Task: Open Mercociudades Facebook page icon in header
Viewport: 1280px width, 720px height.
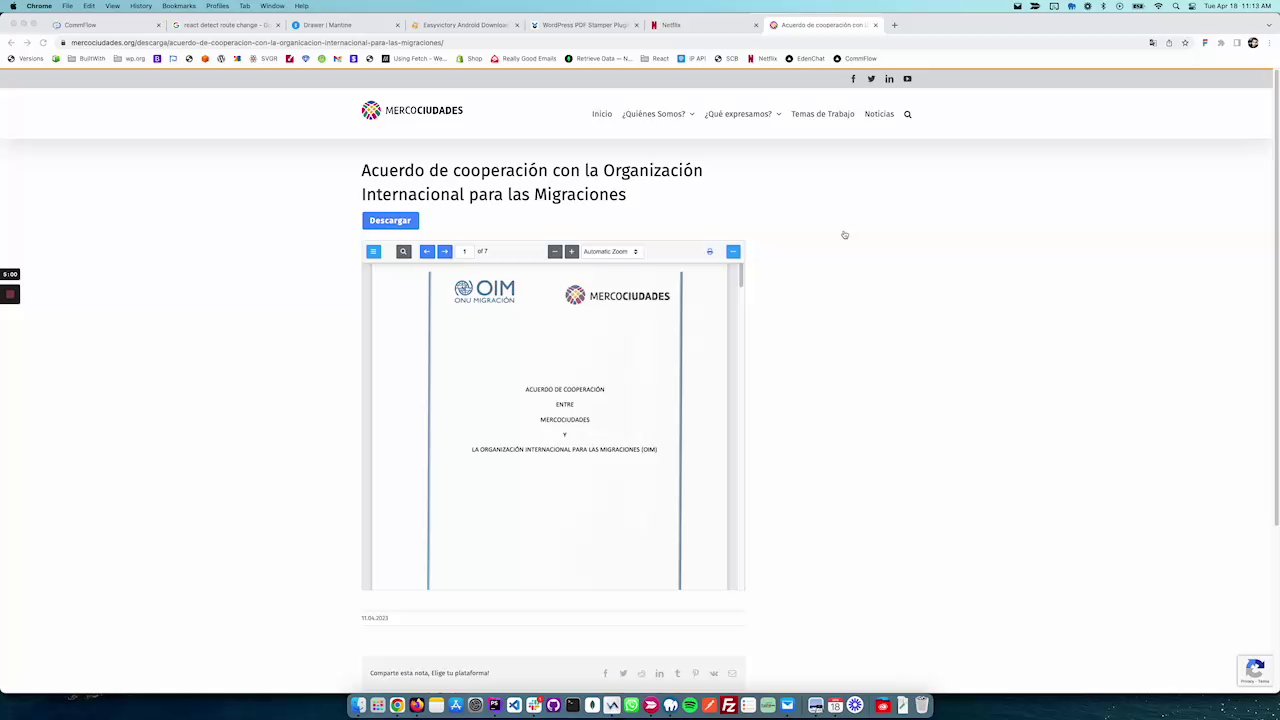Action: pos(853,79)
